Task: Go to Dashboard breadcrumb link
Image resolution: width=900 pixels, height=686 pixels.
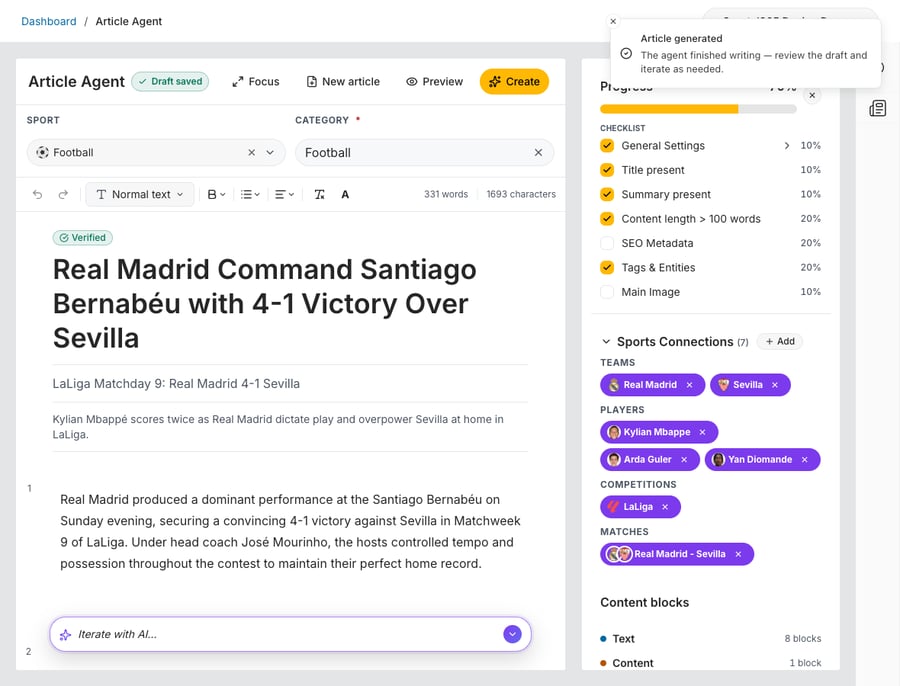Action: tap(49, 21)
